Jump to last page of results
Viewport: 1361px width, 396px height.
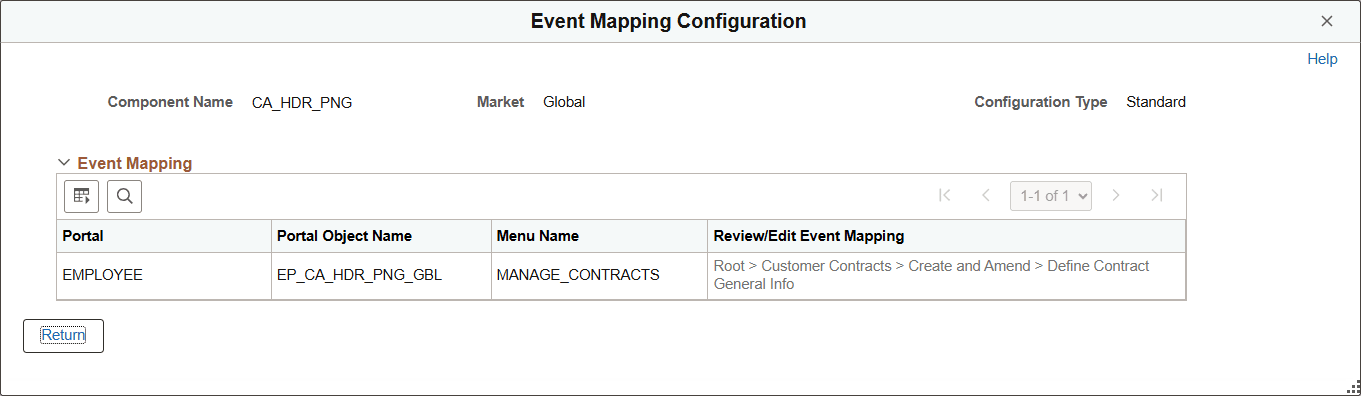[x=1157, y=195]
